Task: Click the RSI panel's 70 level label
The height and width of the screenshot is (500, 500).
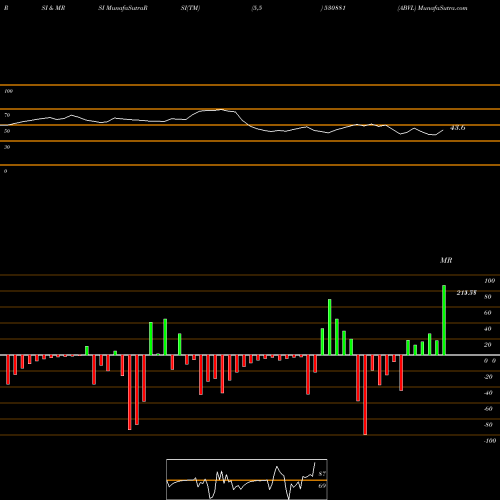Action: pos(7,115)
